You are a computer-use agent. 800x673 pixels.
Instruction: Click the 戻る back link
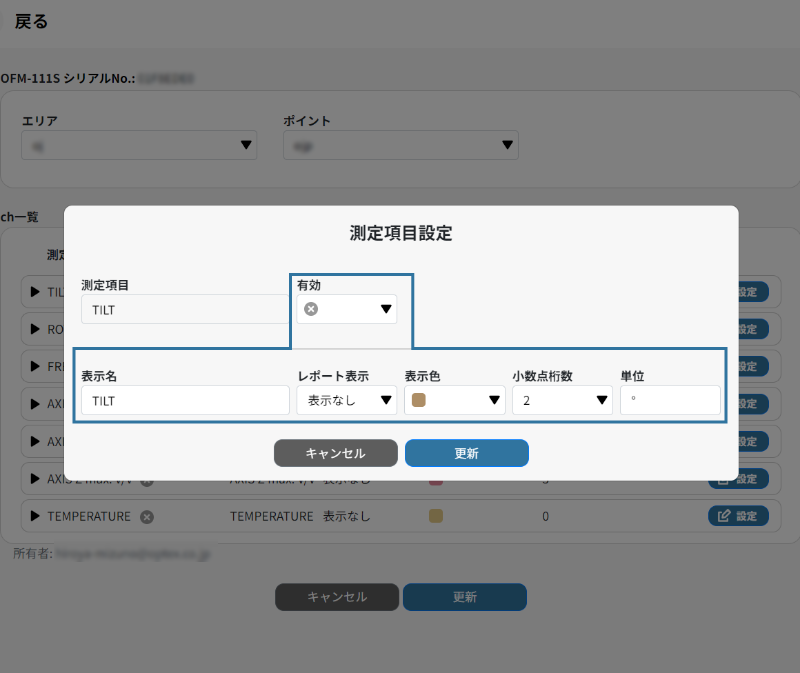(31, 21)
